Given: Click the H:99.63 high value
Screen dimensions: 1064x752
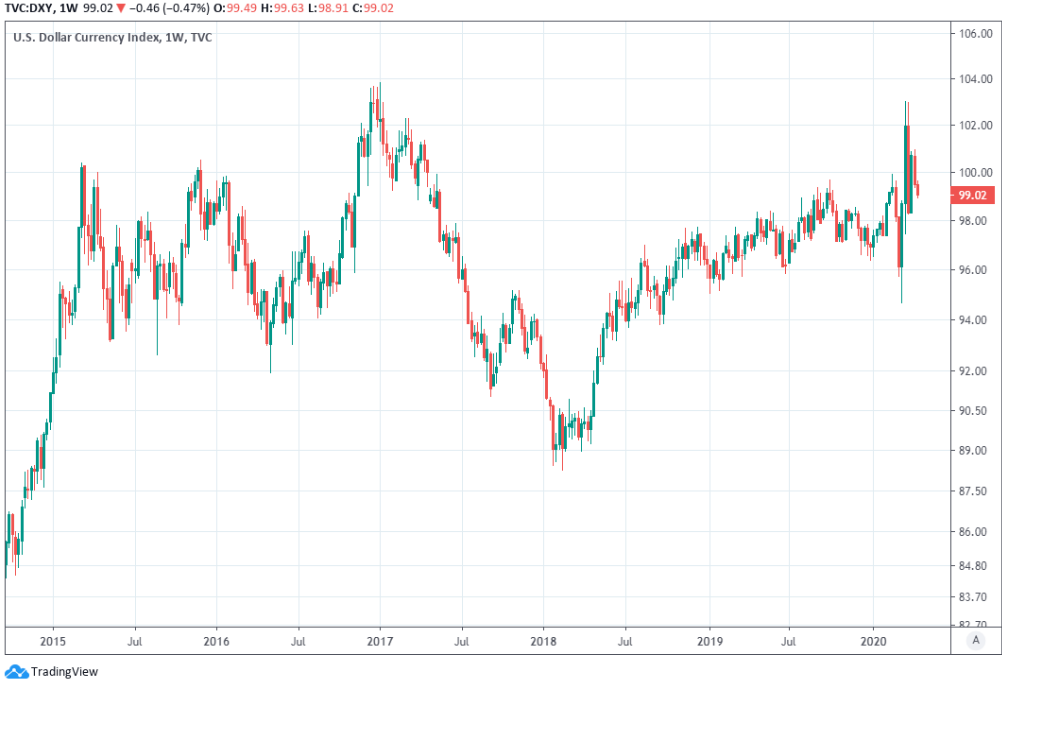Looking at the screenshot, I should pos(282,8).
